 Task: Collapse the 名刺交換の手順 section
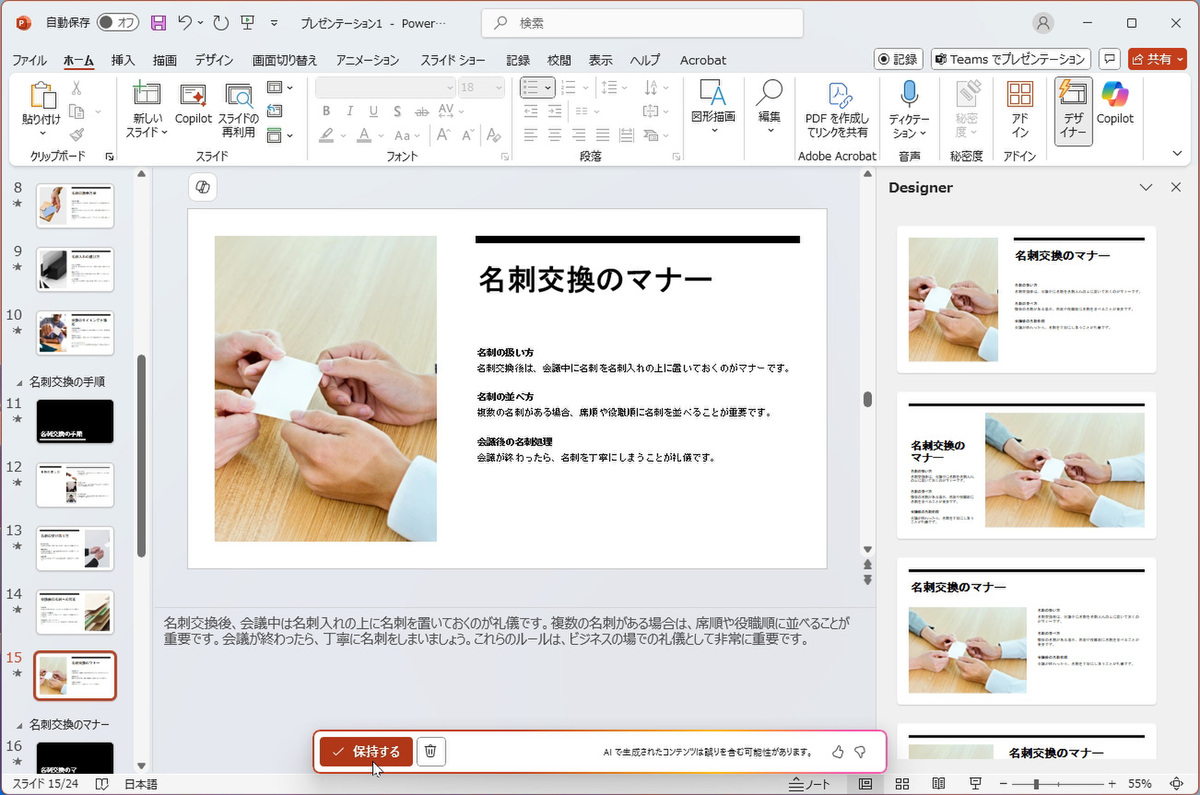click(20, 382)
